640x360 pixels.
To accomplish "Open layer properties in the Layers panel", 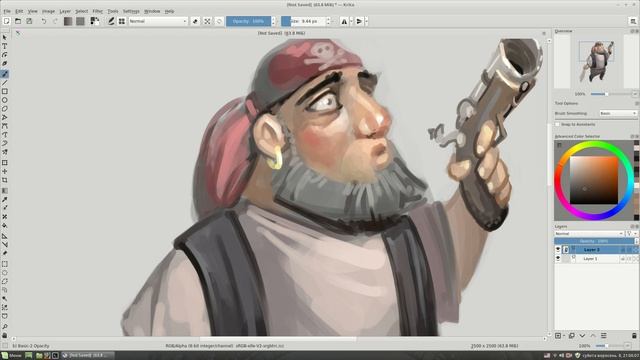I will 603,336.
